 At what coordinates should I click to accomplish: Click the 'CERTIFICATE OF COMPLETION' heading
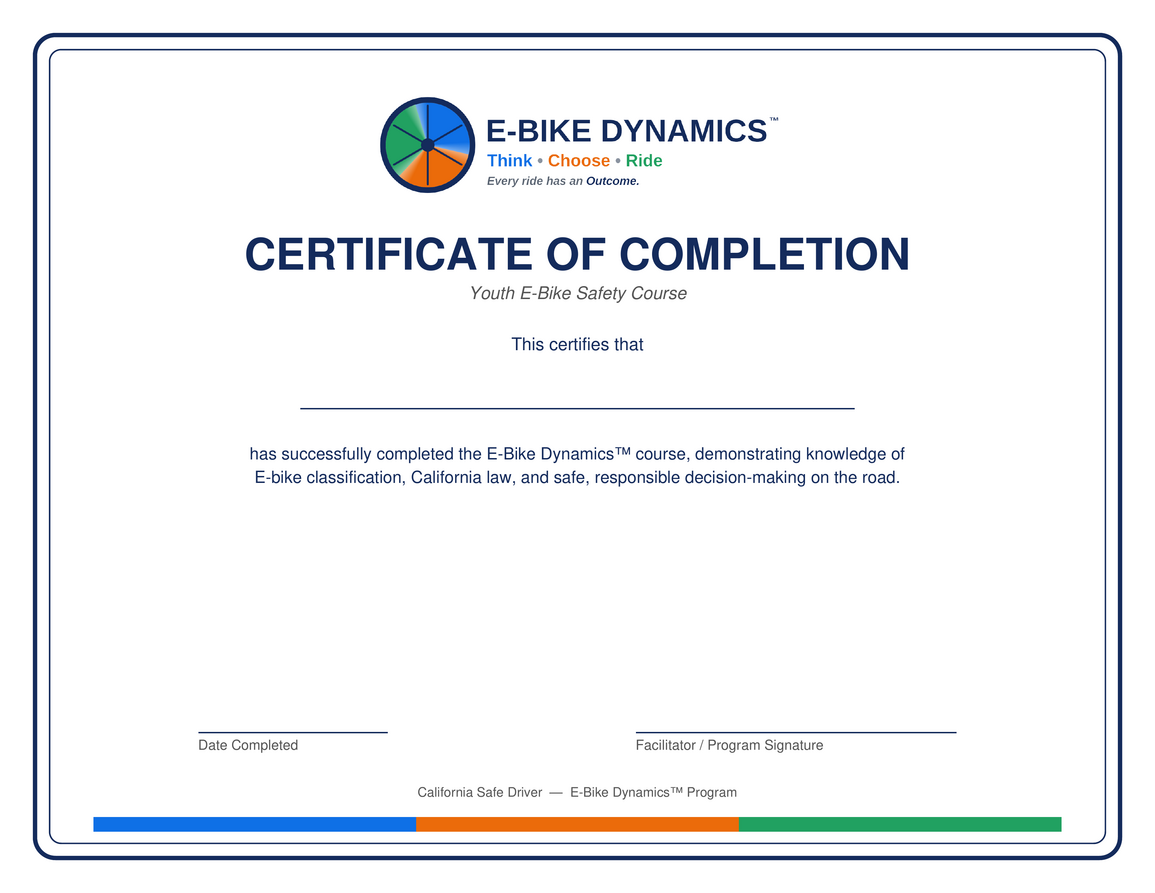[x=578, y=254]
